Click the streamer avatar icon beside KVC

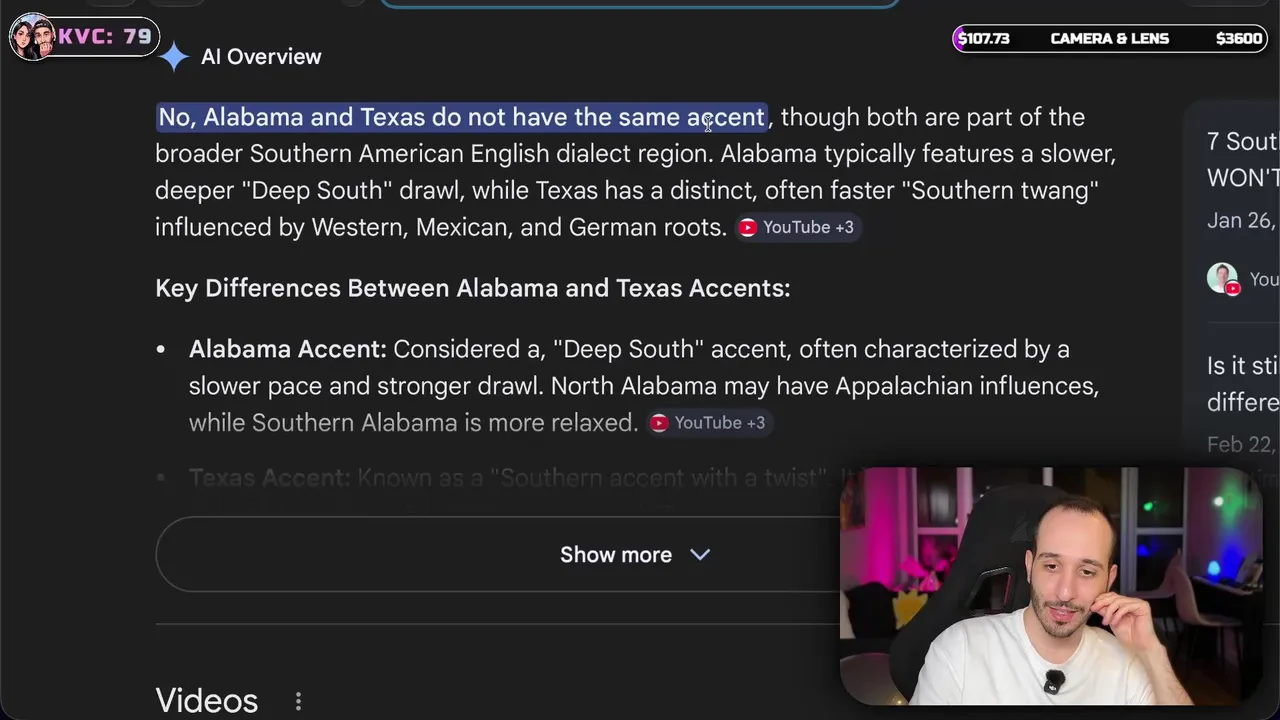coord(33,37)
